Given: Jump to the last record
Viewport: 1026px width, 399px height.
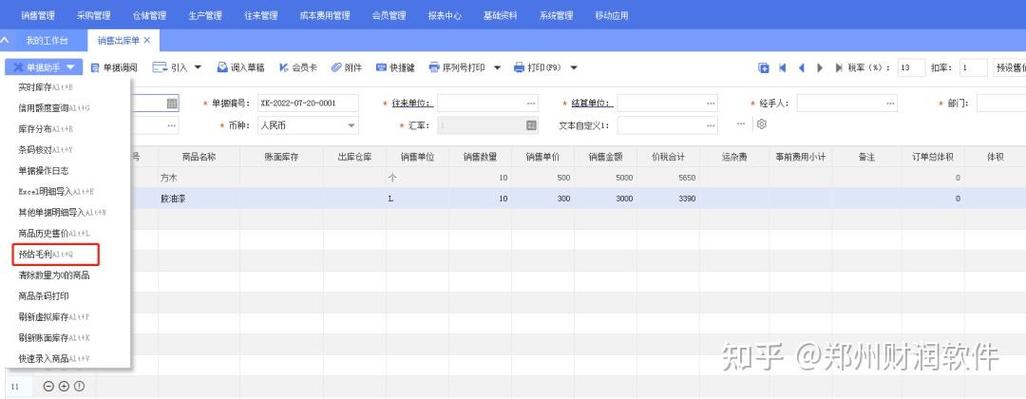Looking at the screenshot, I should pos(838,68).
